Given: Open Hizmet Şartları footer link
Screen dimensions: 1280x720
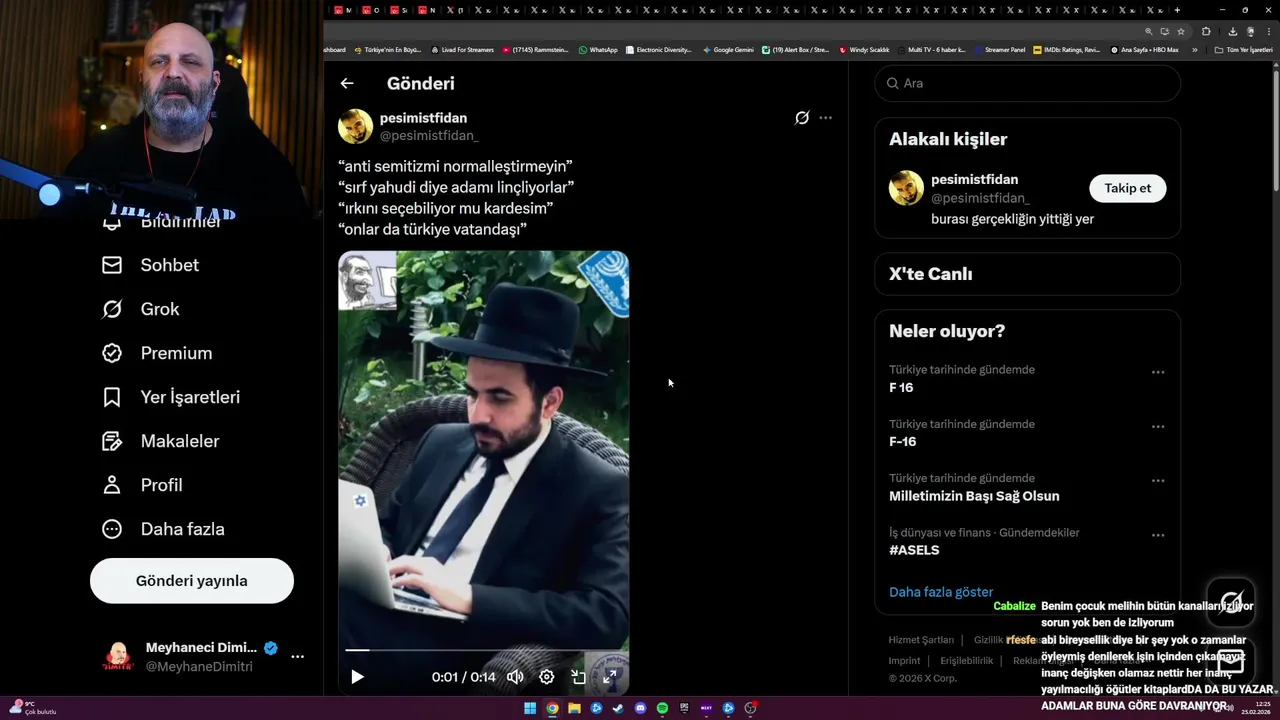Looking at the screenshot, I should [x=921, y=640].
